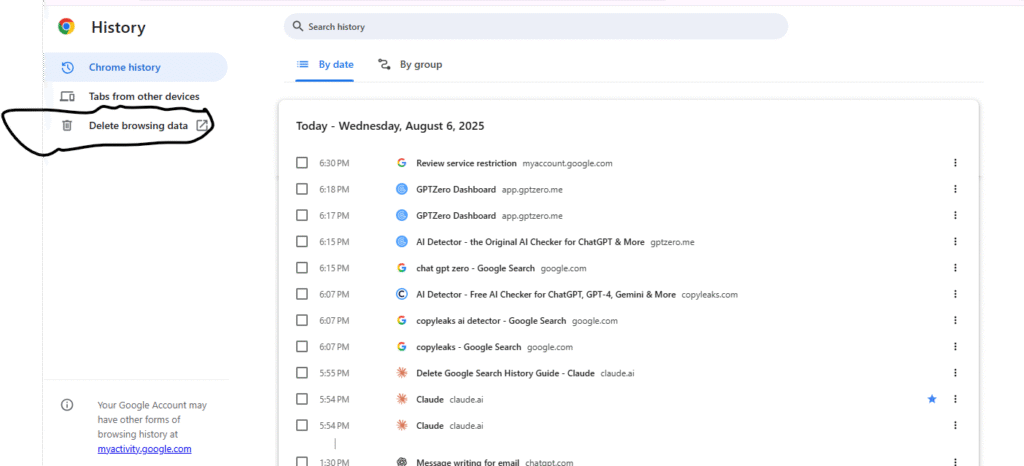This screenshot has height=466, width=1024.
Task: Open the 6:18 PM GPTZero Dashboard entry
Action: point(456,189)
